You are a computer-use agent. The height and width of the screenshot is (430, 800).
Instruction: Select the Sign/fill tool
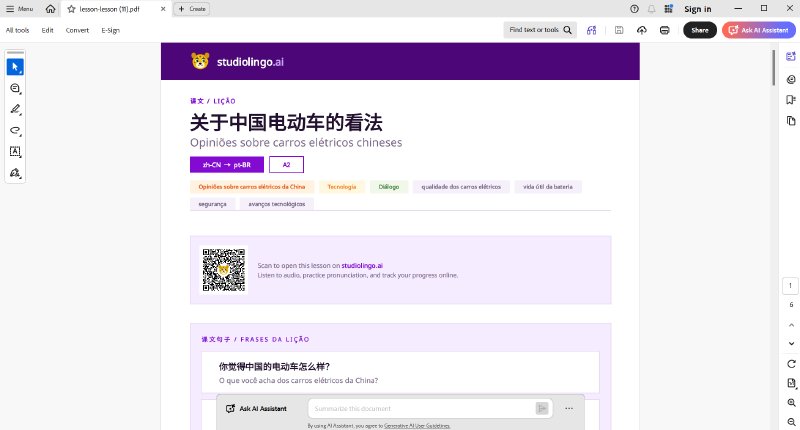click(15, 173)
